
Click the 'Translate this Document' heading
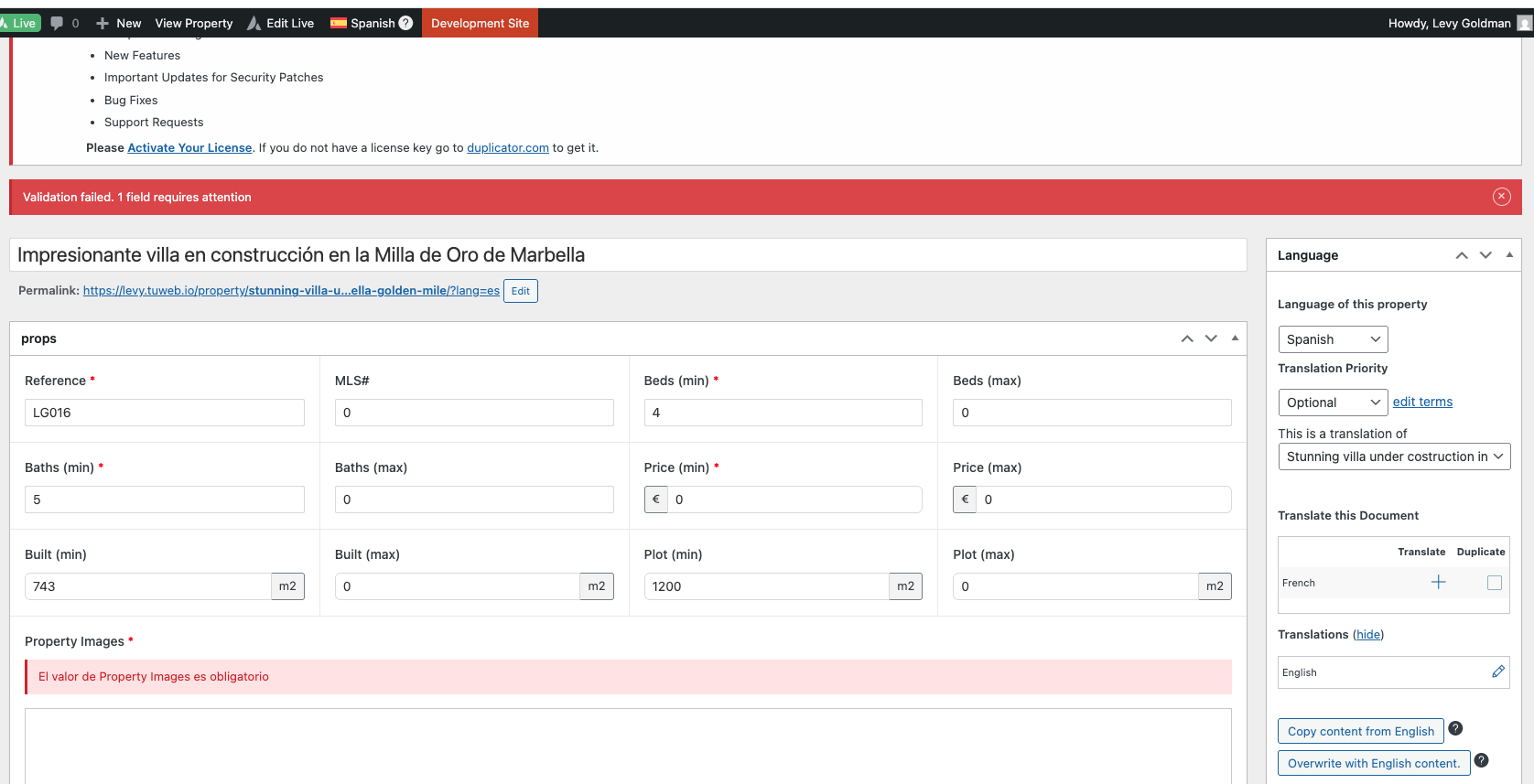point(1348,516)
